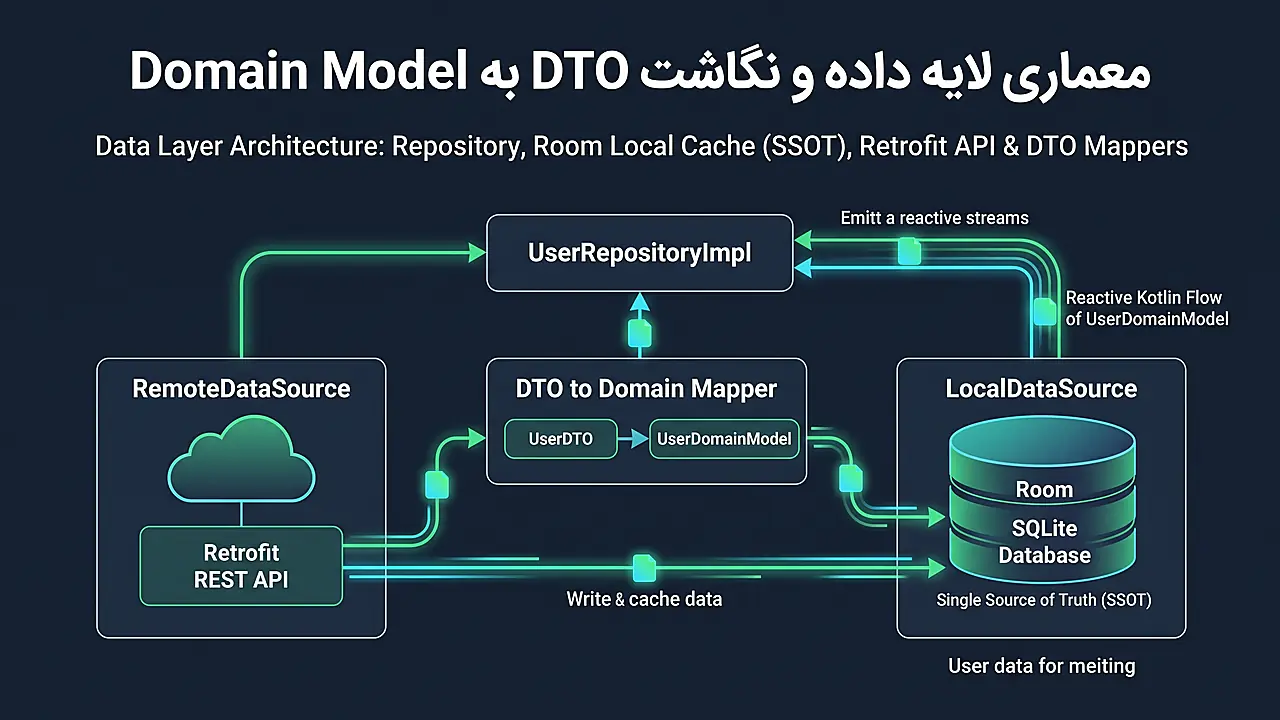Select the Retrofit REST API box
The image size is (1280, 720).
pos(241,566)
